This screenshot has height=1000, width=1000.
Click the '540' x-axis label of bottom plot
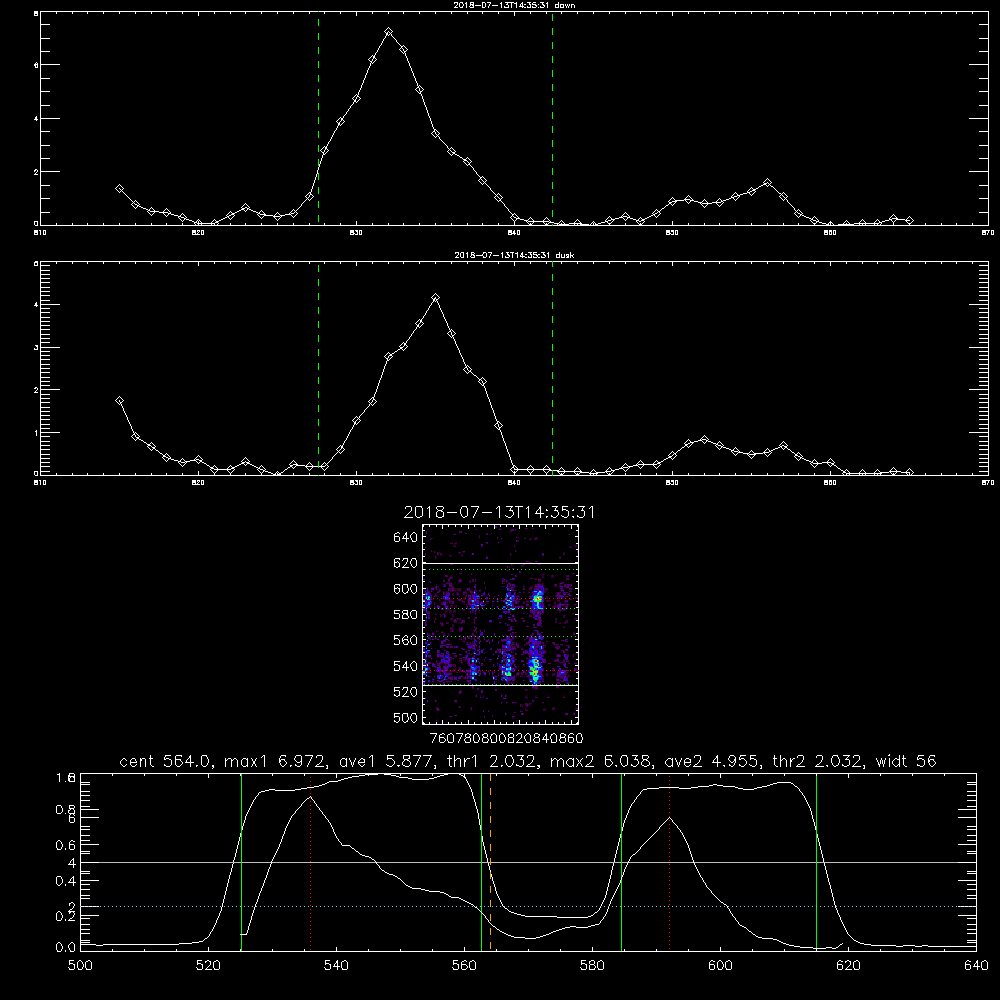(336, 966)
